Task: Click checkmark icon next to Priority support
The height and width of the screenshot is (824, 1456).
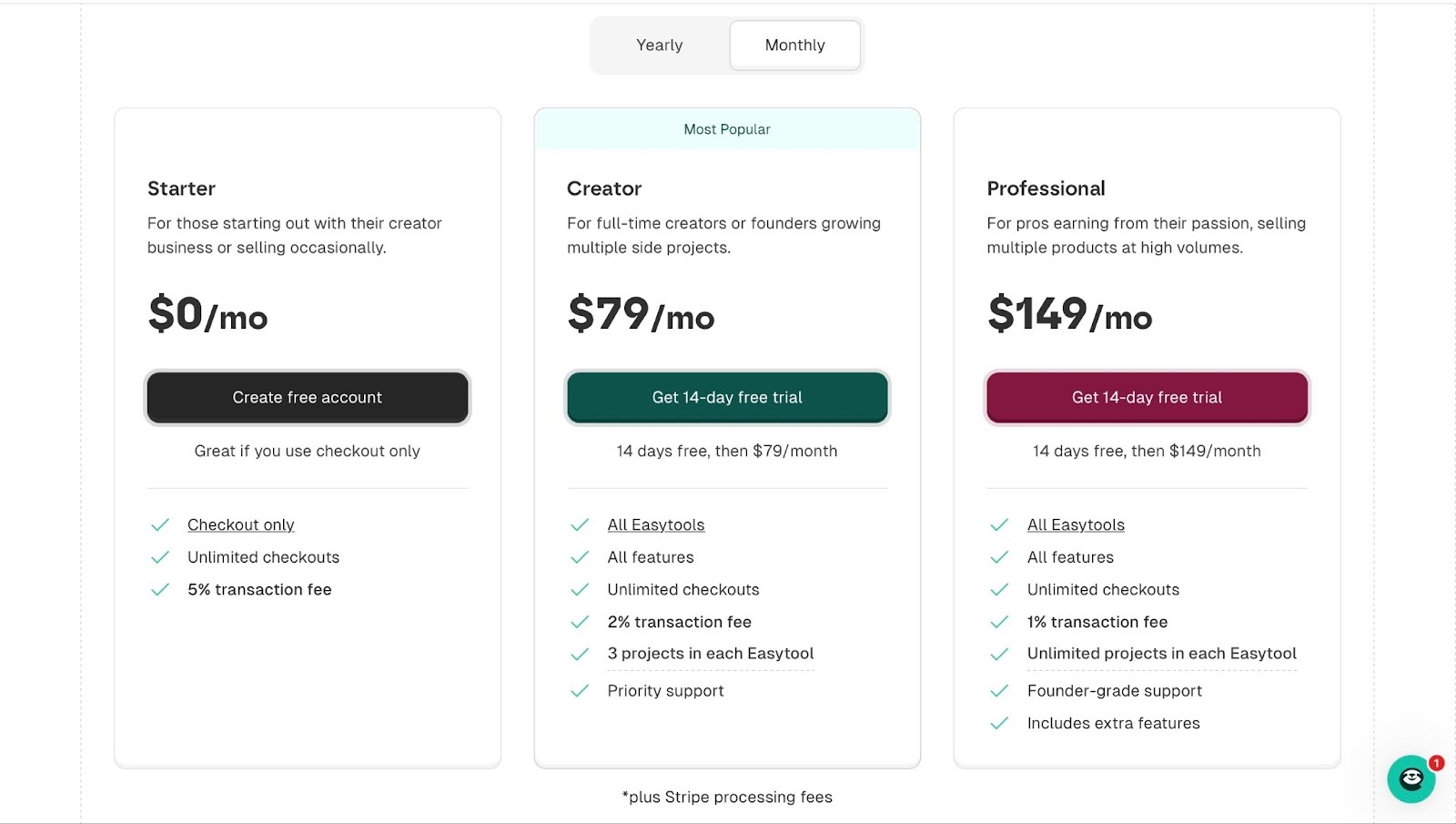Action: pyautogui.click(x=580, y=691)
